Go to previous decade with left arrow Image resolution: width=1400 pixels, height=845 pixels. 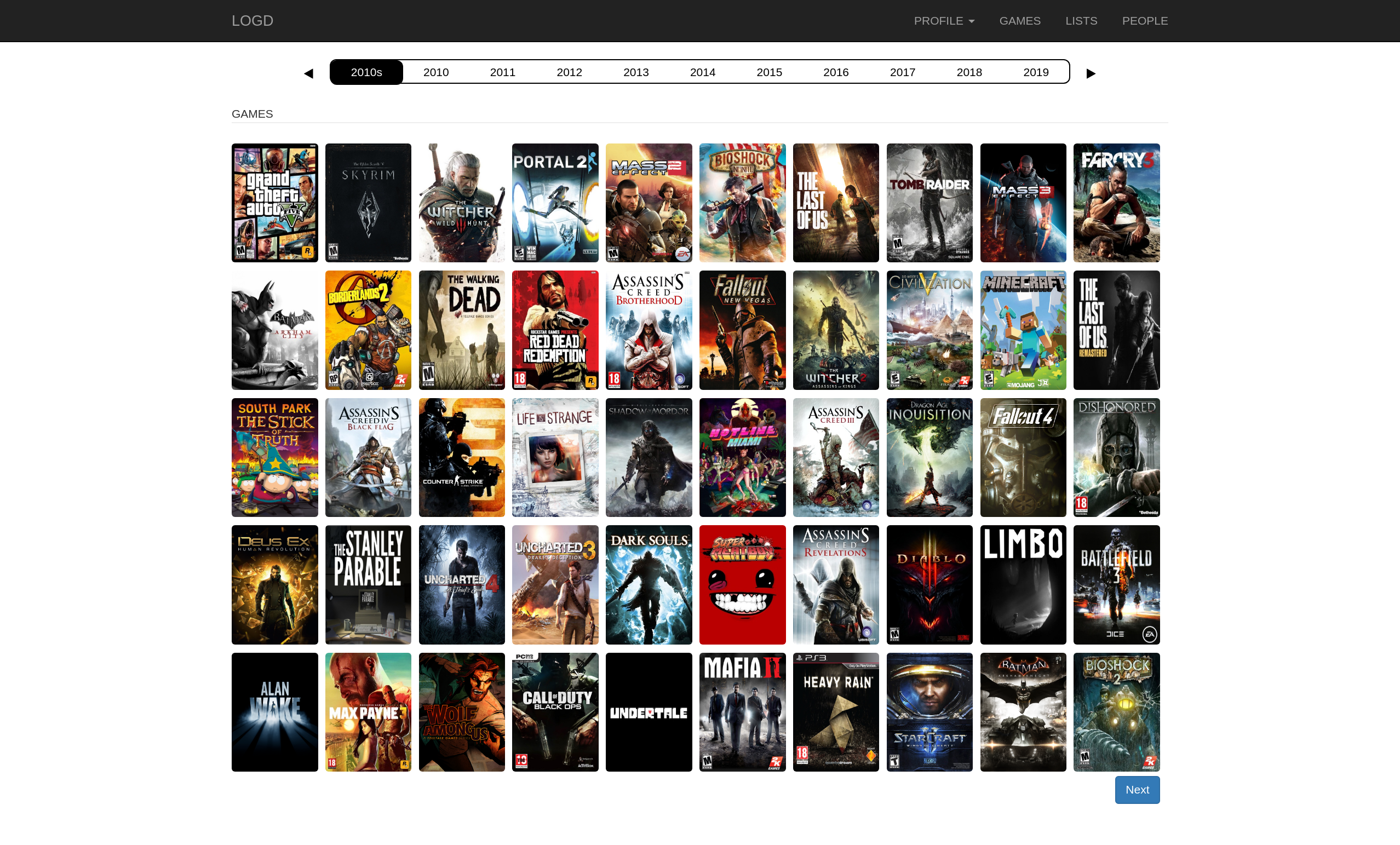click(308, 73)
